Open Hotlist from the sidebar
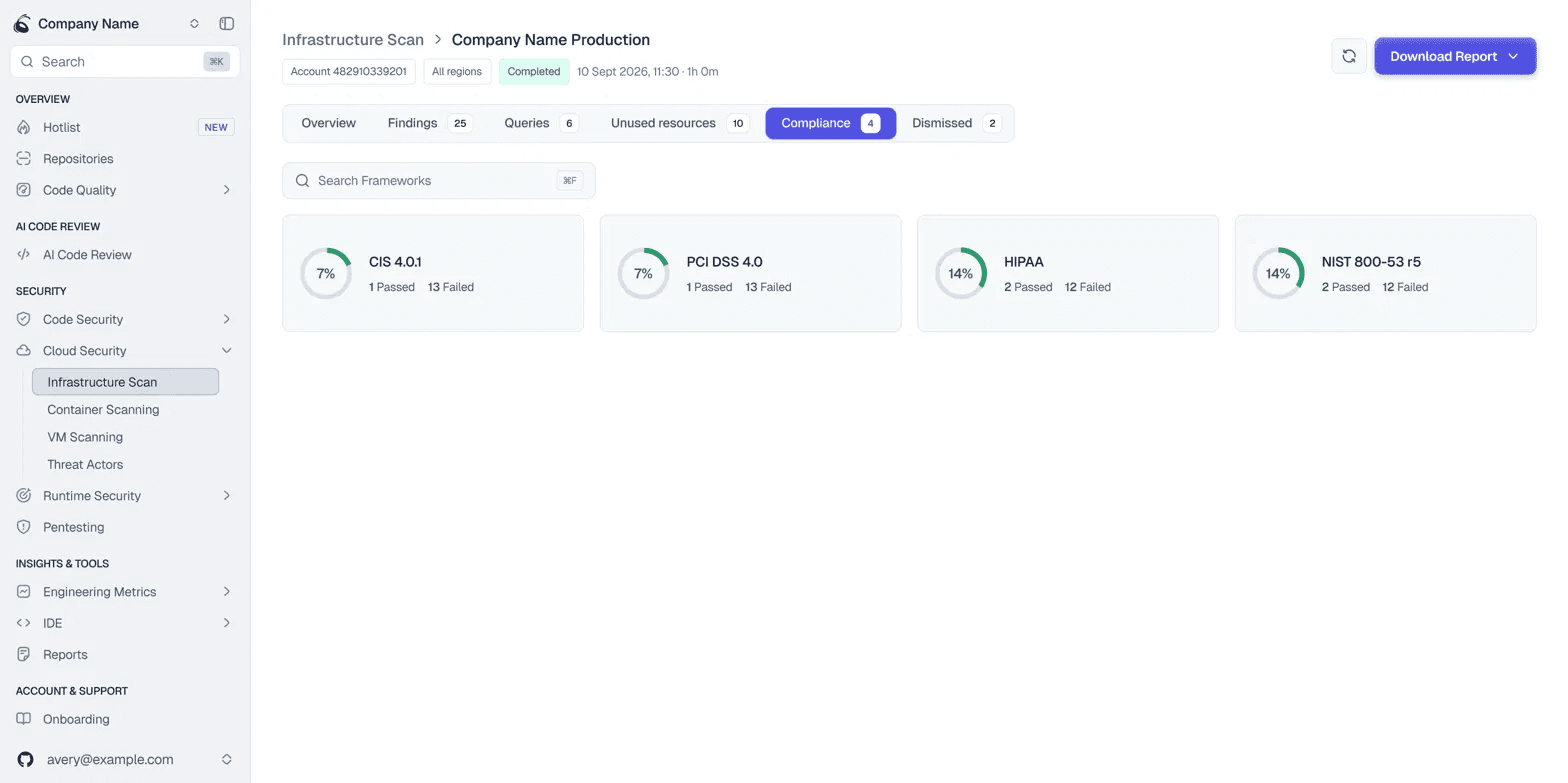This screenshot has height=783, width=1568. click(125, 127)
